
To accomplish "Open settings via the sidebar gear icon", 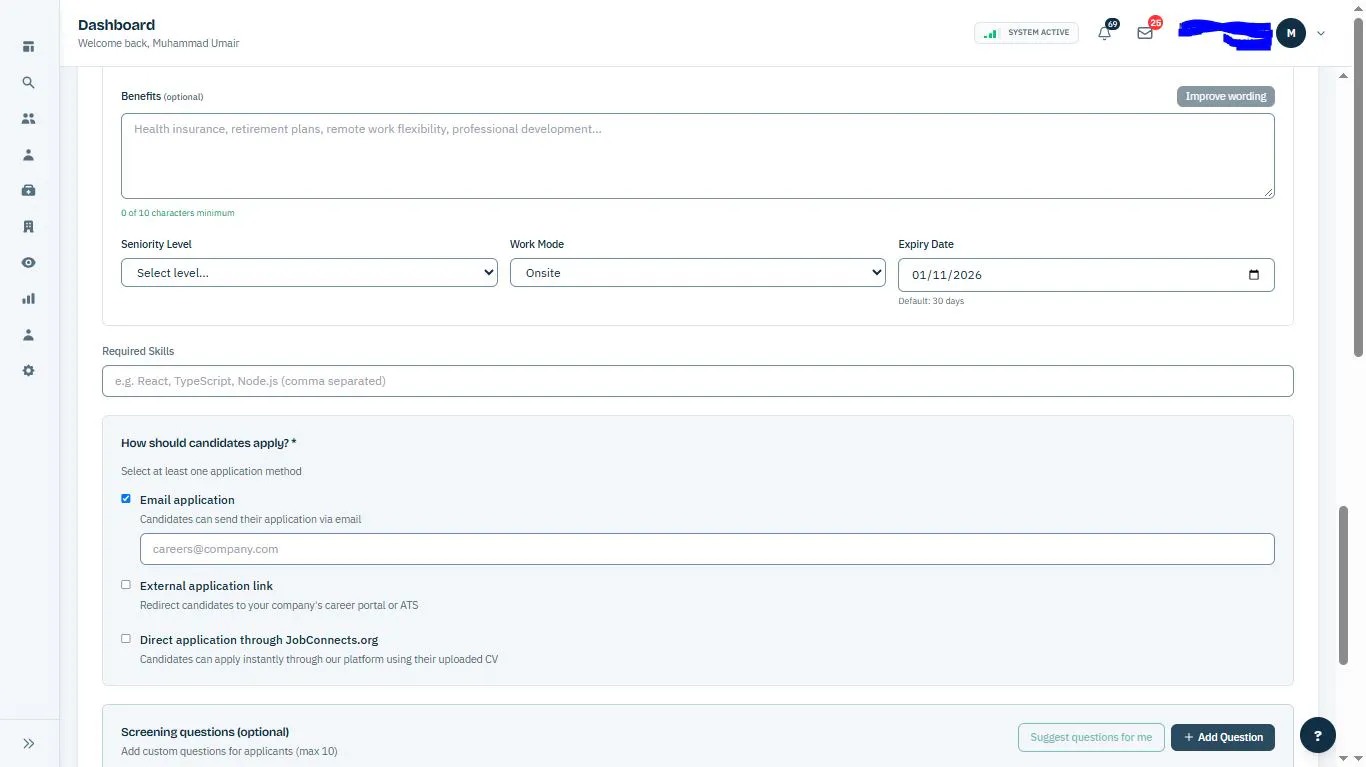I will click(x=28, y=370).
